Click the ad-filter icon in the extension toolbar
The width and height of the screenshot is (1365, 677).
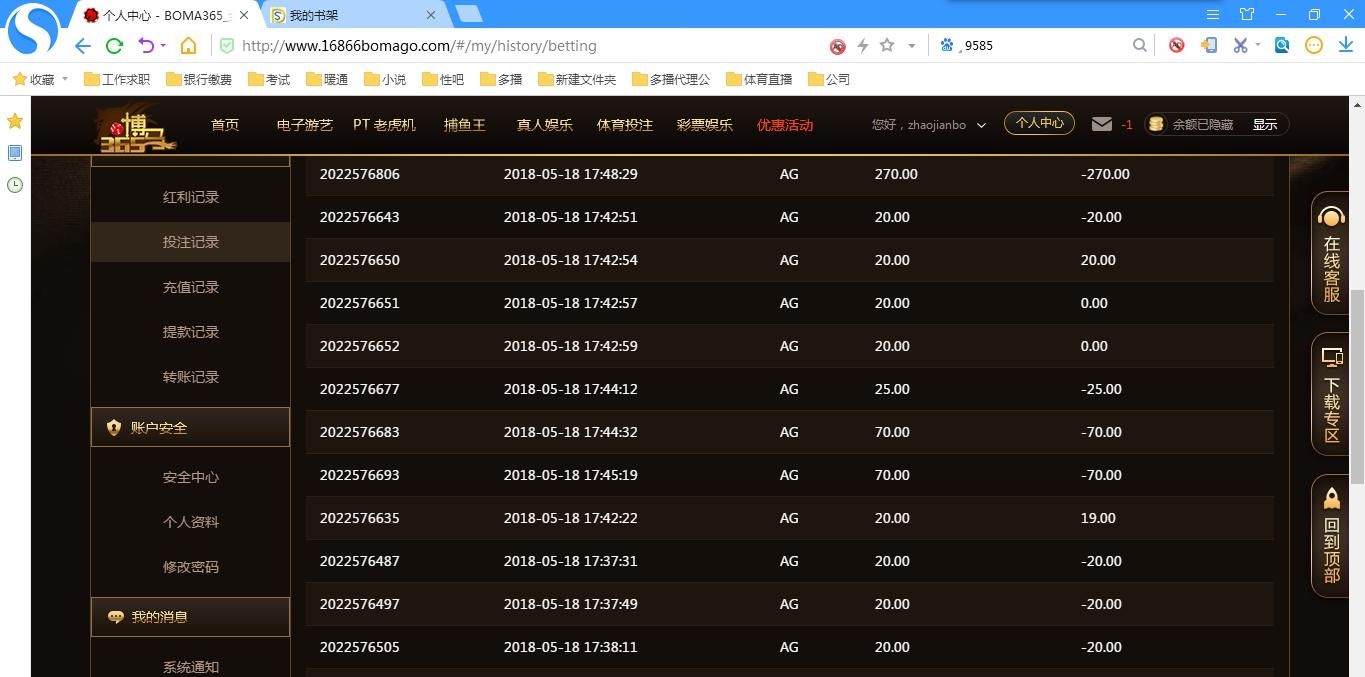coord(1177,46)
